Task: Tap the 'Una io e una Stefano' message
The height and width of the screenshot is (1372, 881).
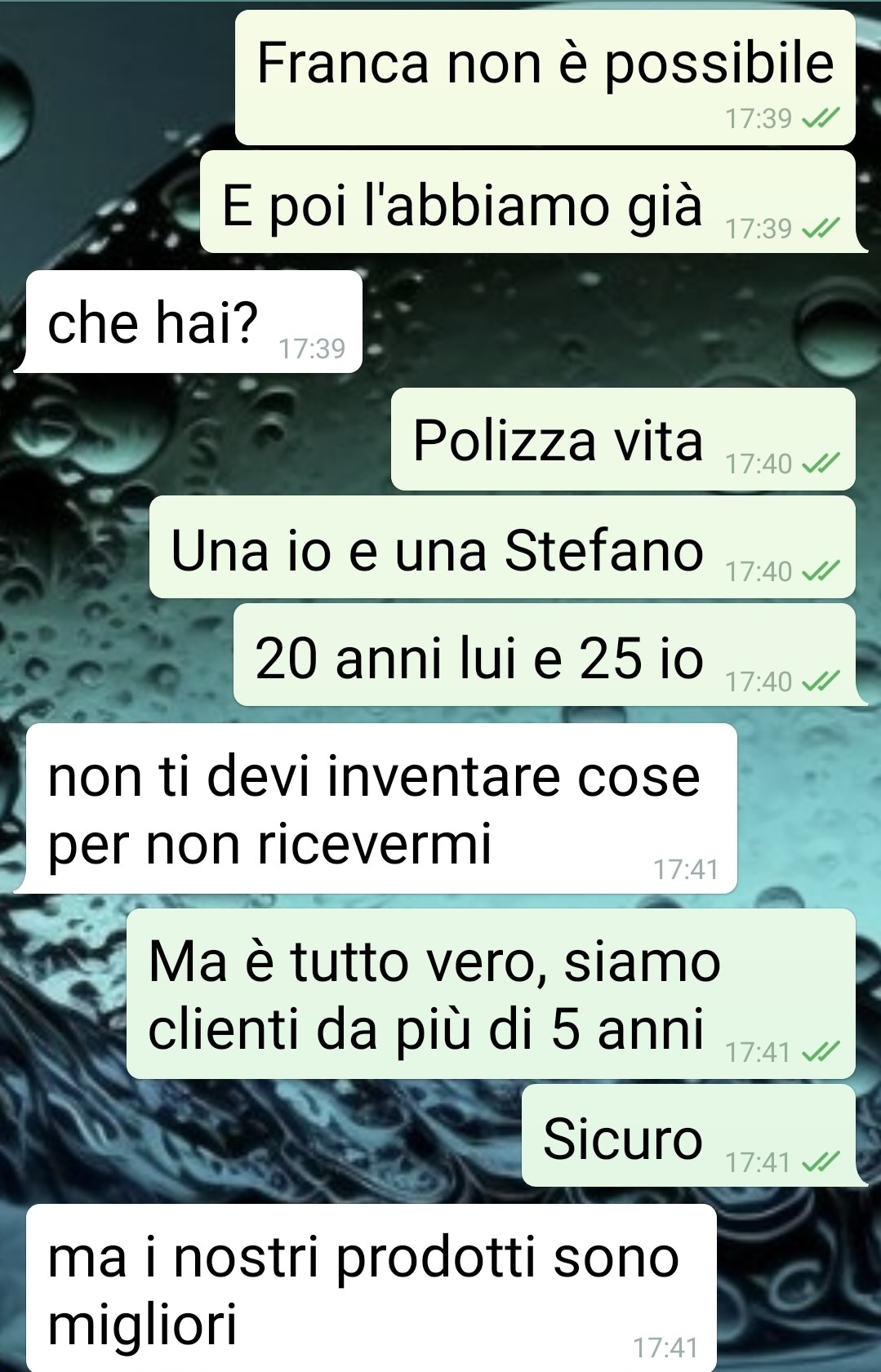Action: point(502,547)
